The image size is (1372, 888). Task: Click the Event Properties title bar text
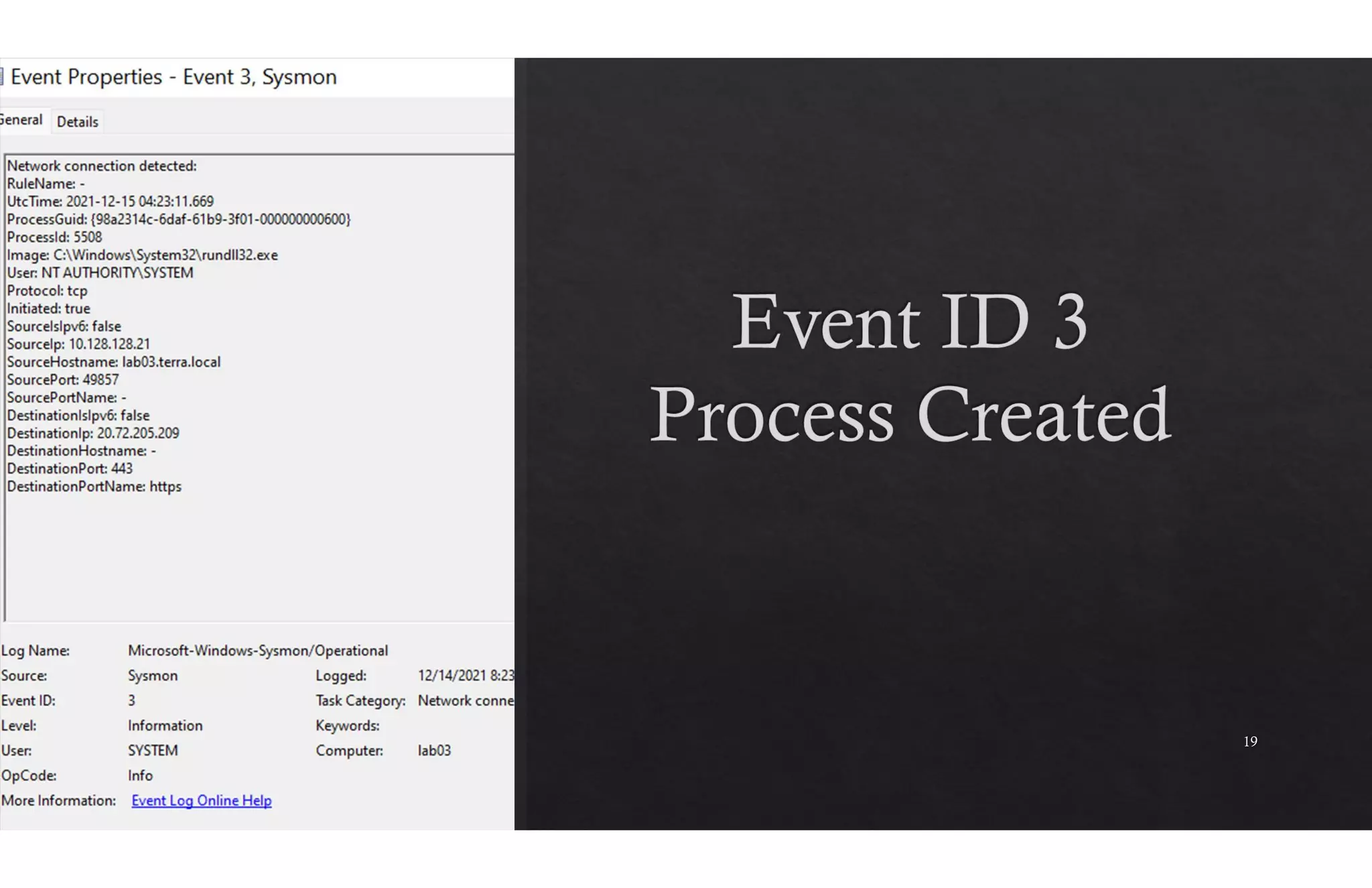pos(174,77)
